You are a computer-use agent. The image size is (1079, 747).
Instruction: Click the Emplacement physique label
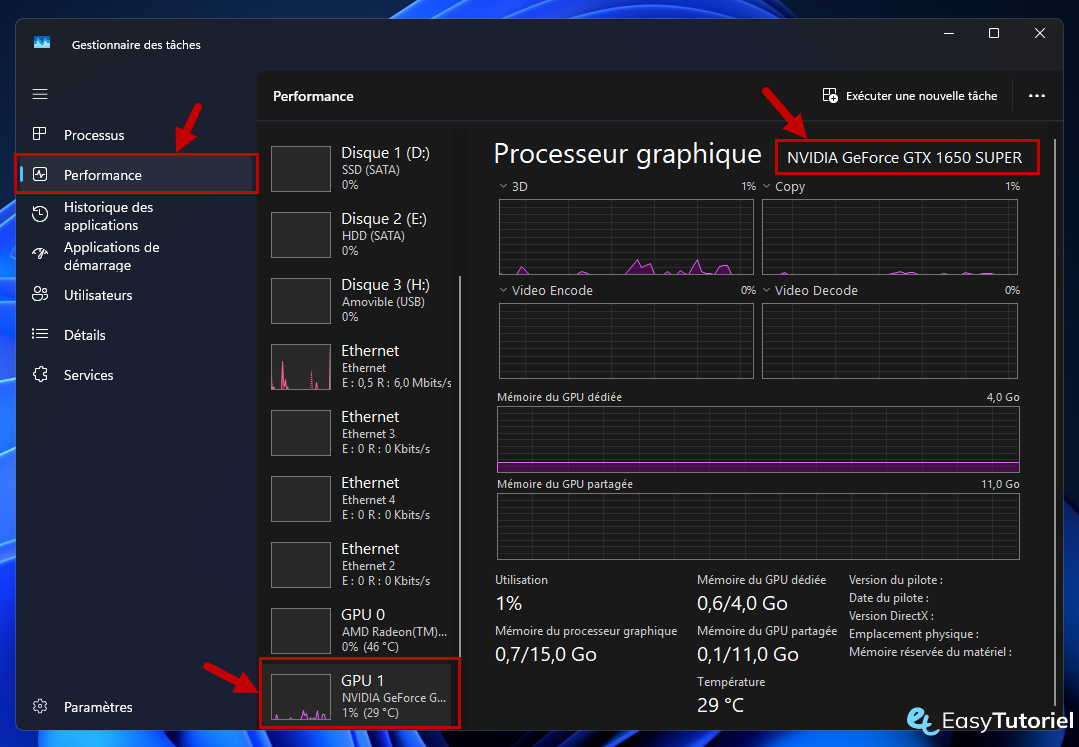(913, 634)
